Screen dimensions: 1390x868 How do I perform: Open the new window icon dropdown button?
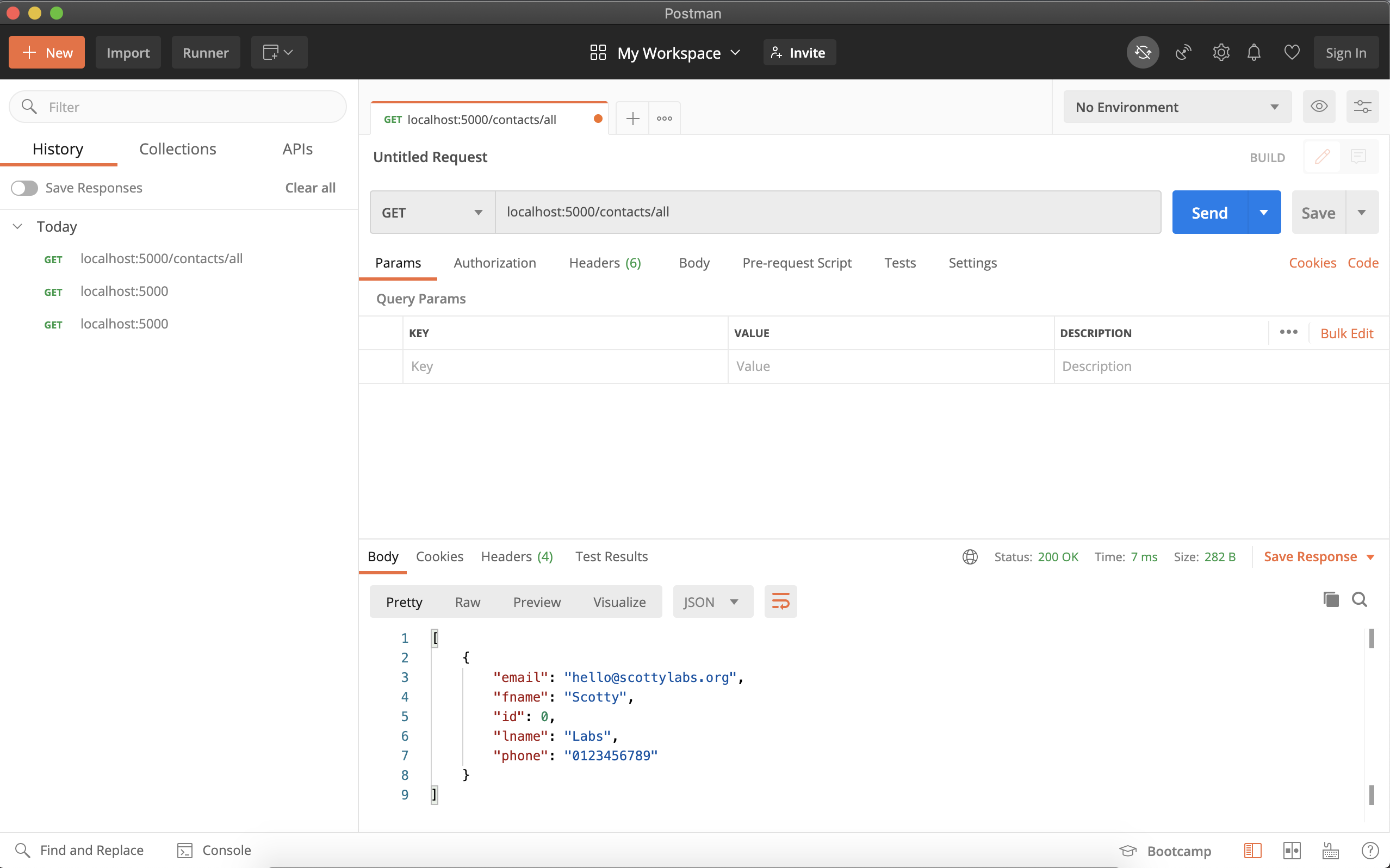(x=279, y=53)
